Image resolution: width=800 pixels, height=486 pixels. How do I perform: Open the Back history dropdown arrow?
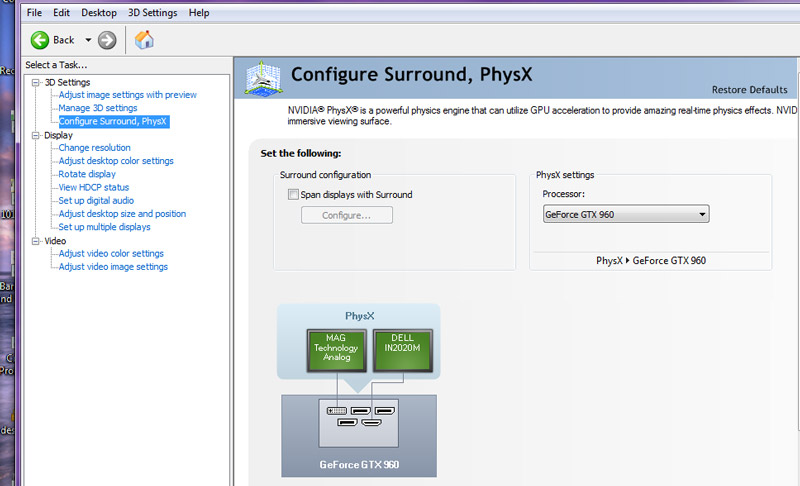click(88, 40)
